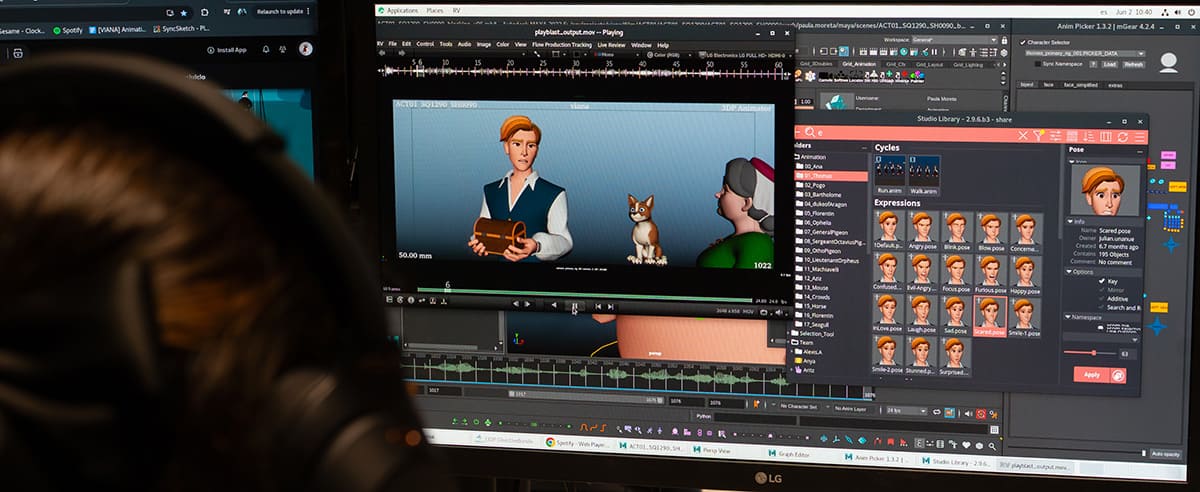Click Relaunch to update in the browser
1200x492 pixels.
[x=282, y=11]
